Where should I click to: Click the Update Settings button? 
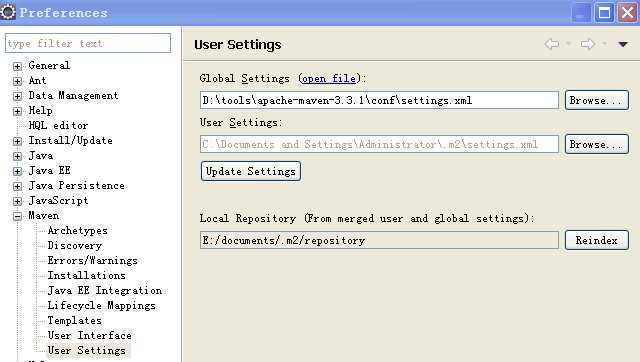[x=251, y=171]
